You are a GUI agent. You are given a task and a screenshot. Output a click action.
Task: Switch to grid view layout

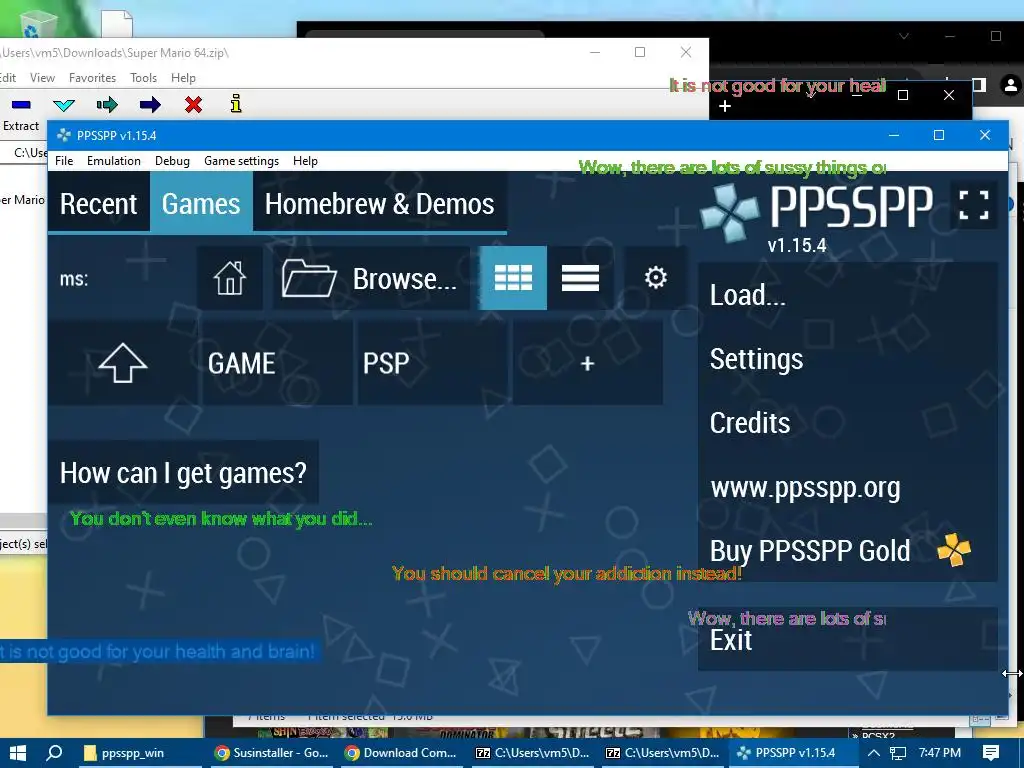click(513, 278)
